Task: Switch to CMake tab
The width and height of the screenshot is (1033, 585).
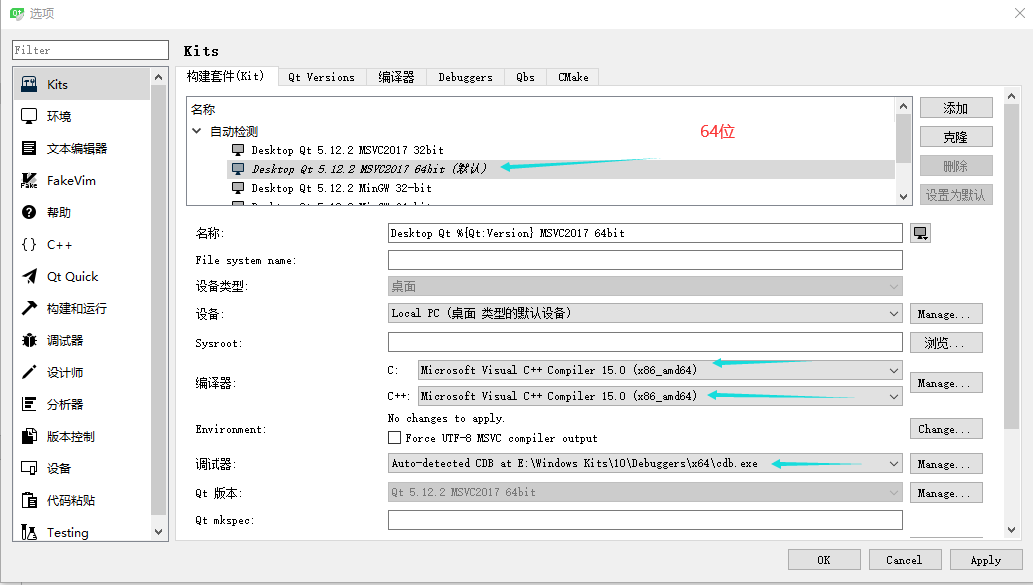Action: click(573, 77)
